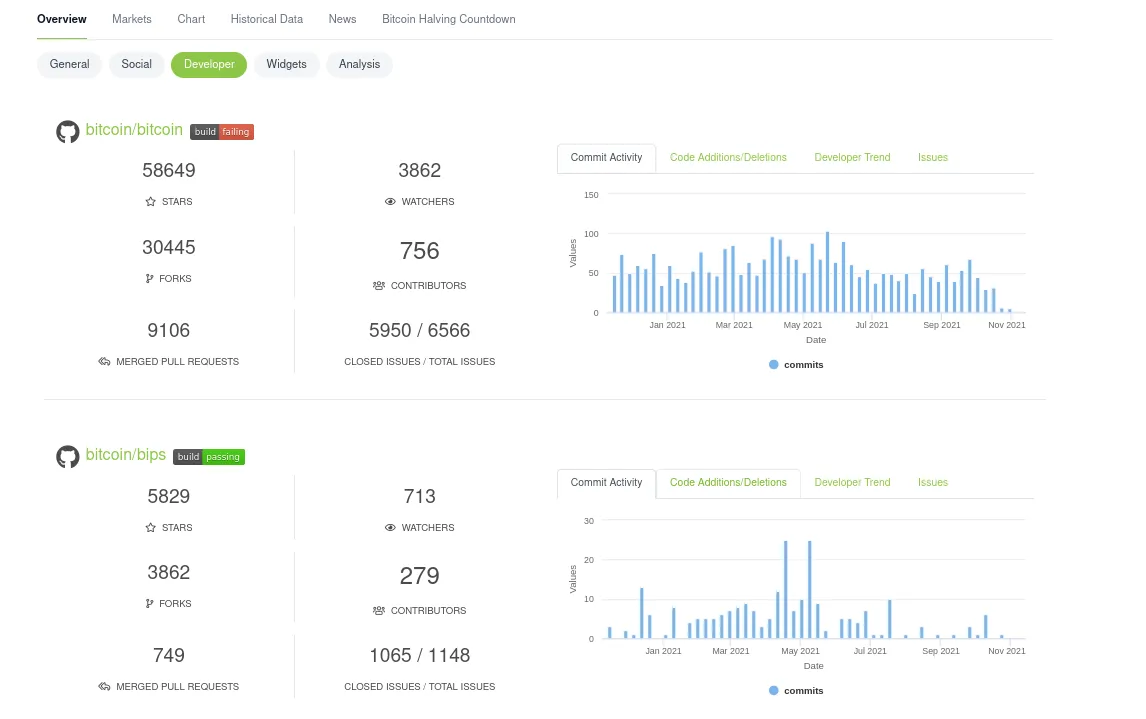Click the tallest bar in bitcoin/bitcoin chart
The width and height of the screenshot is (1146, 719).
point(827,273)
